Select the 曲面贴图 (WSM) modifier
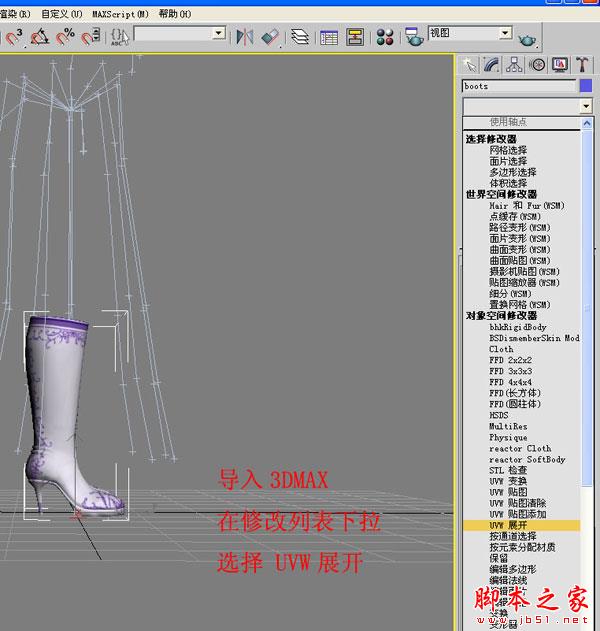600x631 pixels. (x=522, y=260)
